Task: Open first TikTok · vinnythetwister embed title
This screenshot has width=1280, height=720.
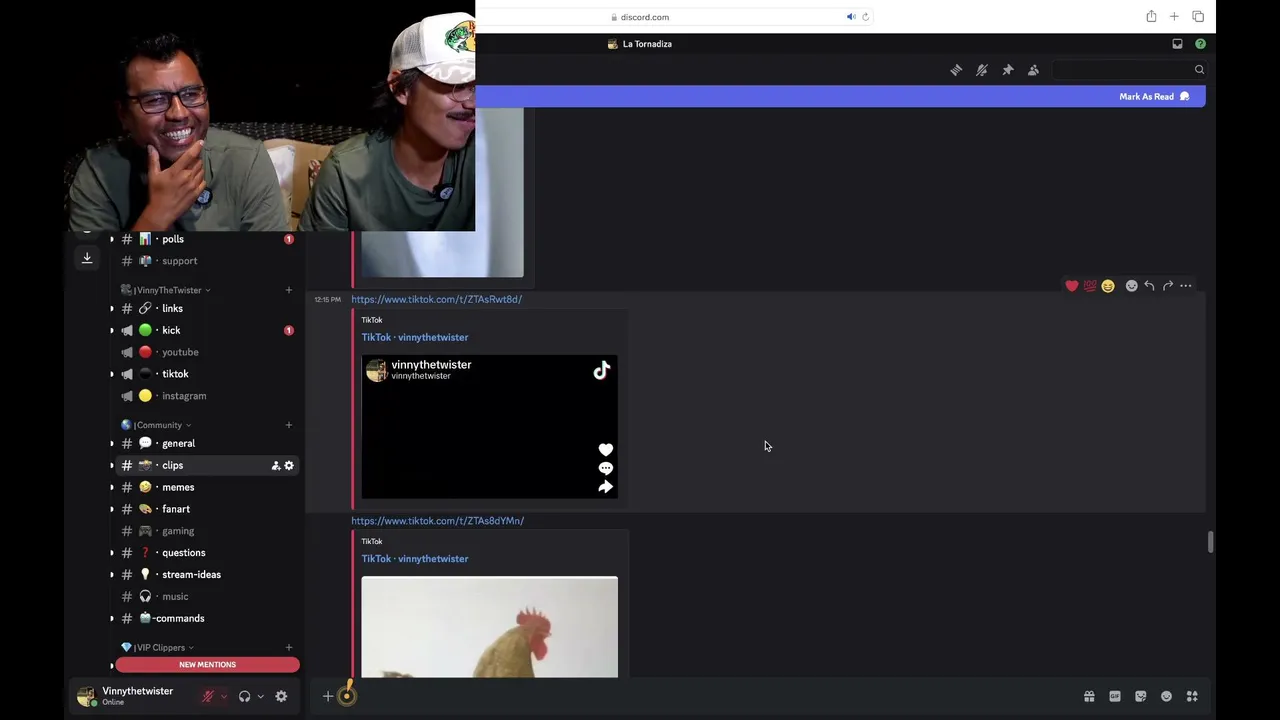Action: [x=415, y=337]
